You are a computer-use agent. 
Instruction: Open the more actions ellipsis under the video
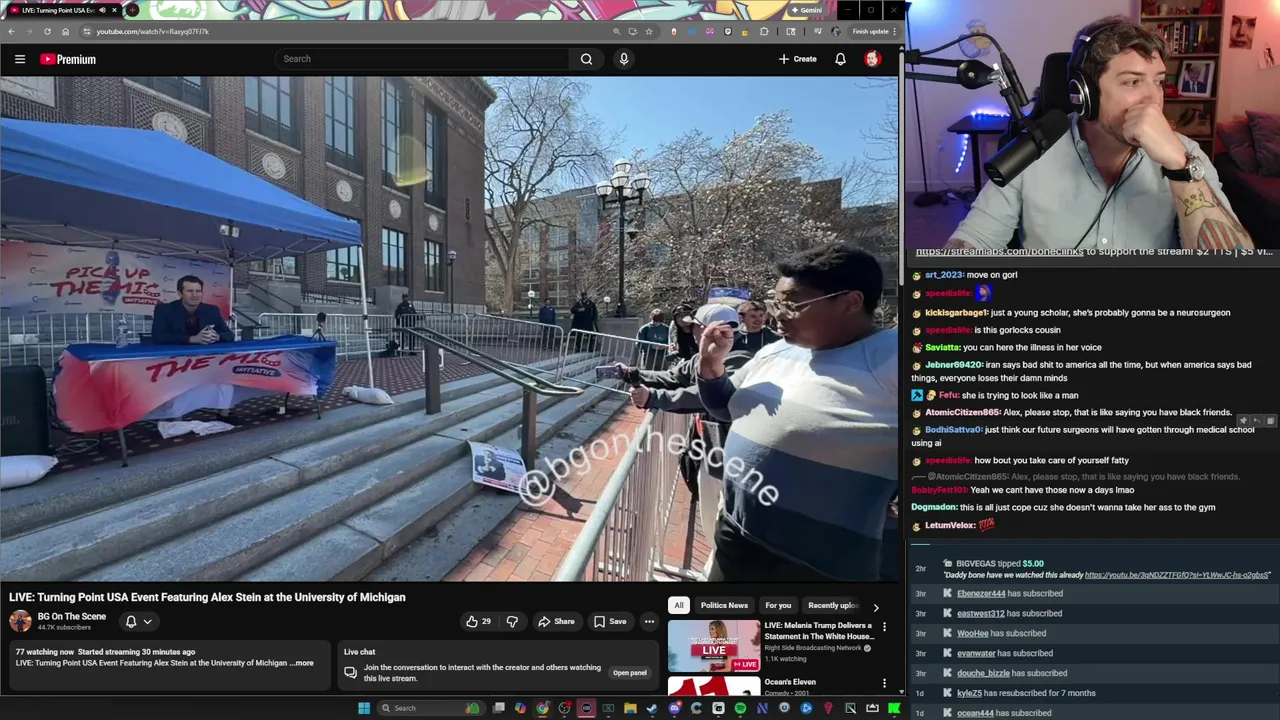649,621
